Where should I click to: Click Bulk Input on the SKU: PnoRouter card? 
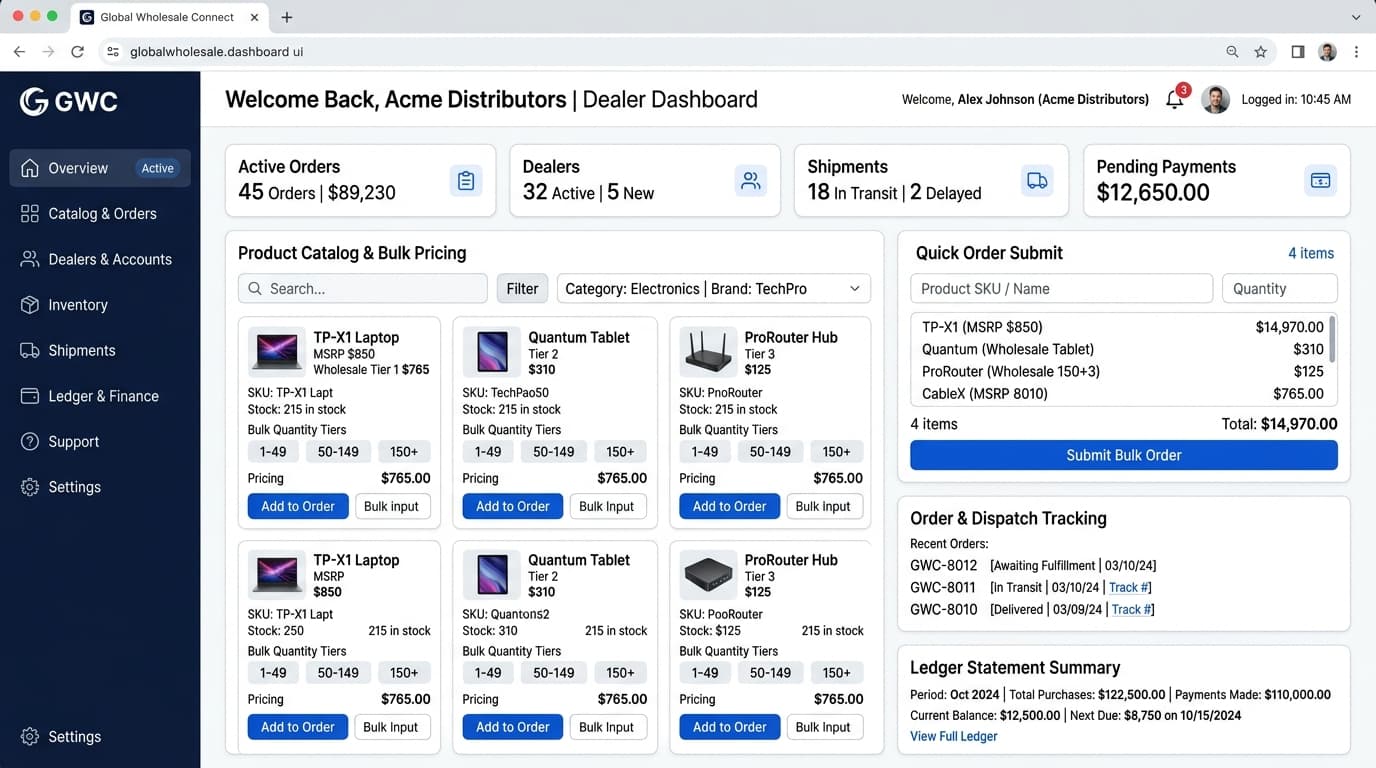pyautogui.click(x=823, y=506)
